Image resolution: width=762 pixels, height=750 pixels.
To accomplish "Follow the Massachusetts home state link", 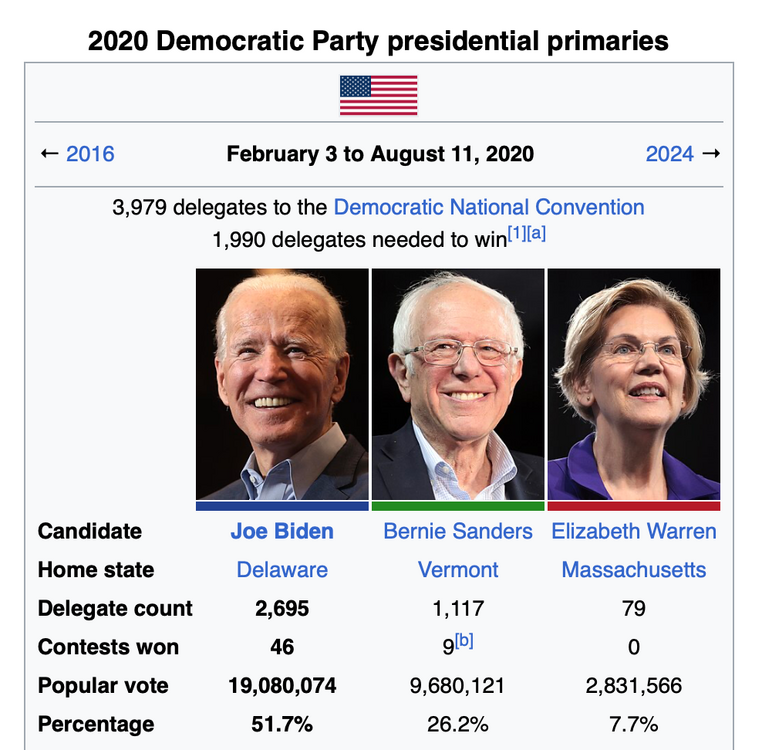I will pyautogui.click(x=634, y=570).
